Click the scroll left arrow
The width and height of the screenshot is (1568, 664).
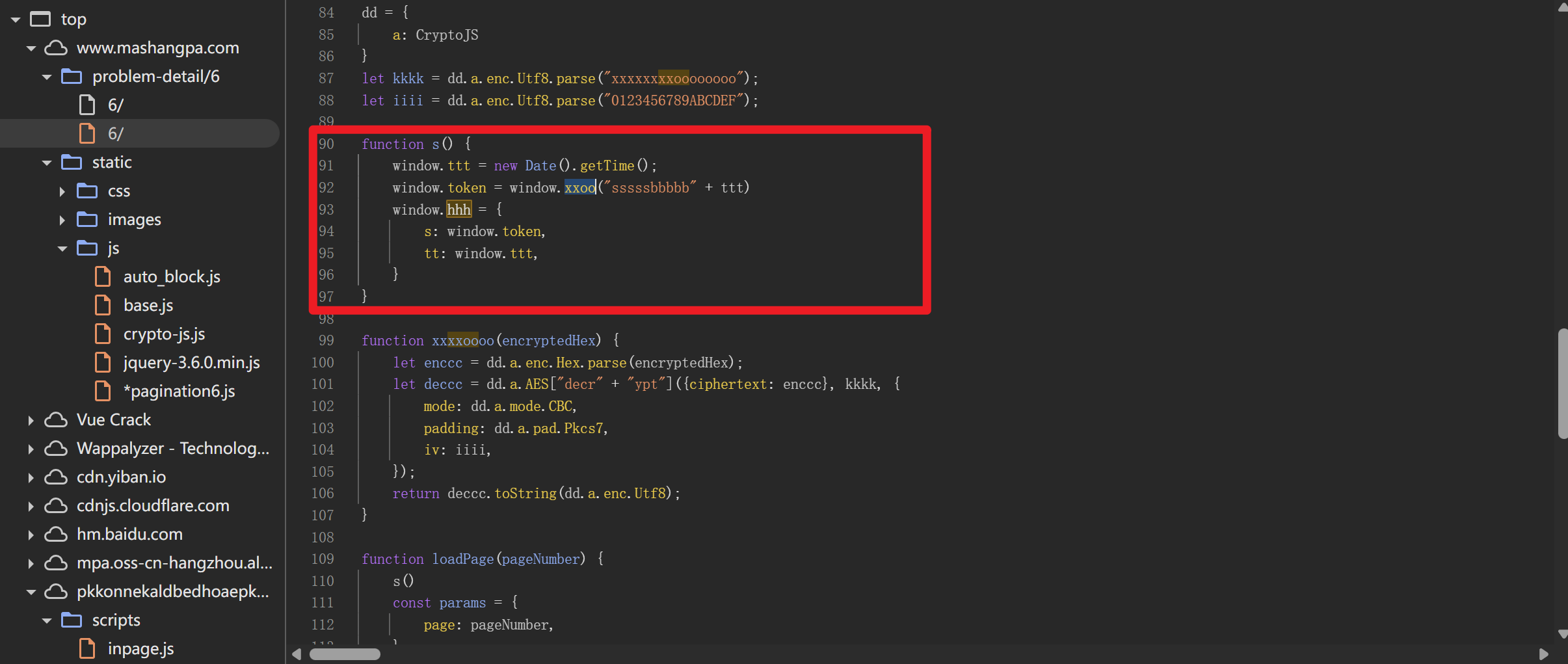[297, 654]
